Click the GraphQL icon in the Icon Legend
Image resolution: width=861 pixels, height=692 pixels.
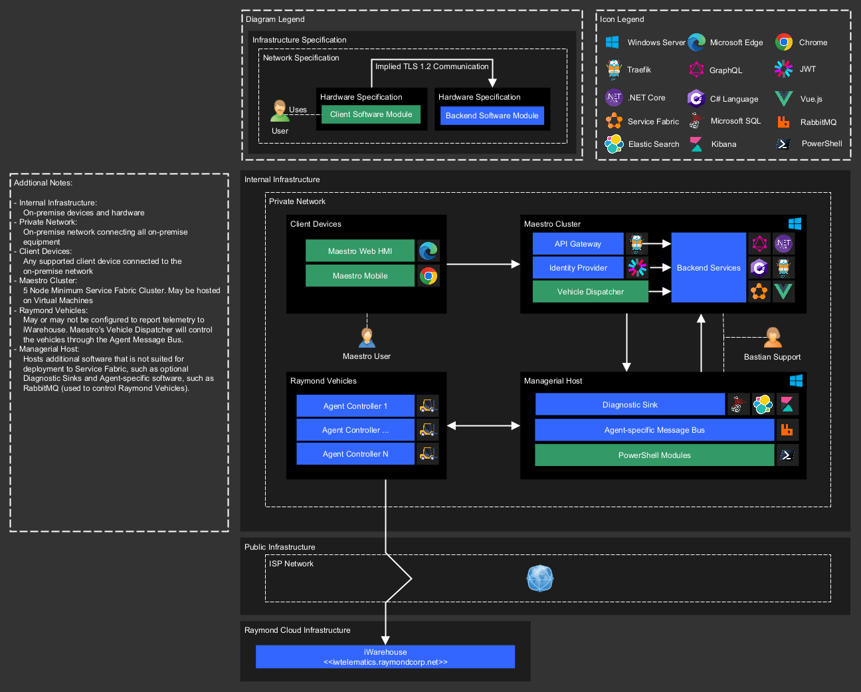[x=696, y=70]
